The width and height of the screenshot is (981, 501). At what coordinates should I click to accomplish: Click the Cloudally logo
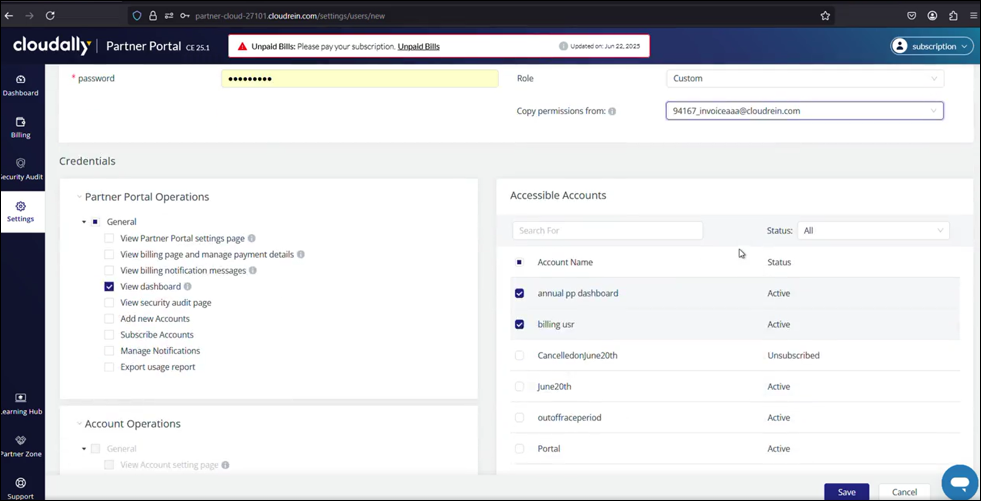(52, 46)
